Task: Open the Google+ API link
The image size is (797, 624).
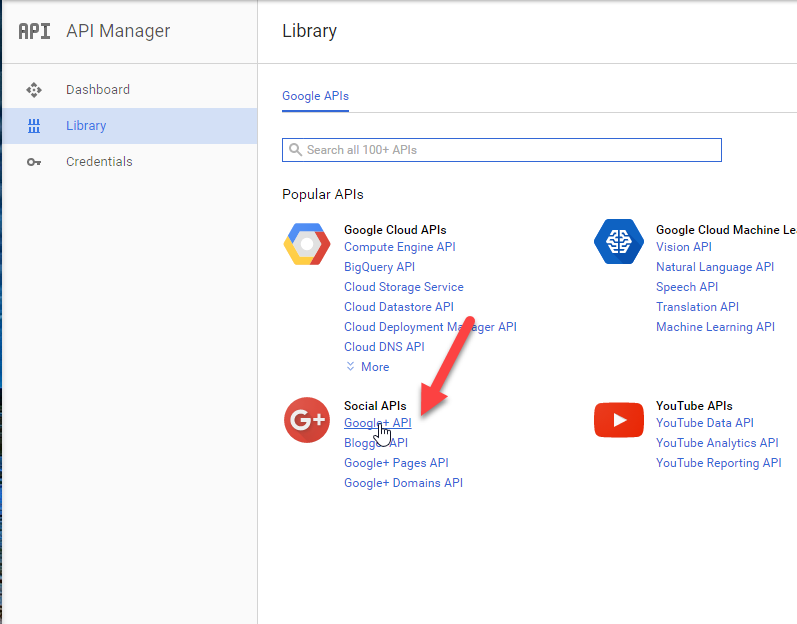Action: pyautogui.click(x=378, y=423)
